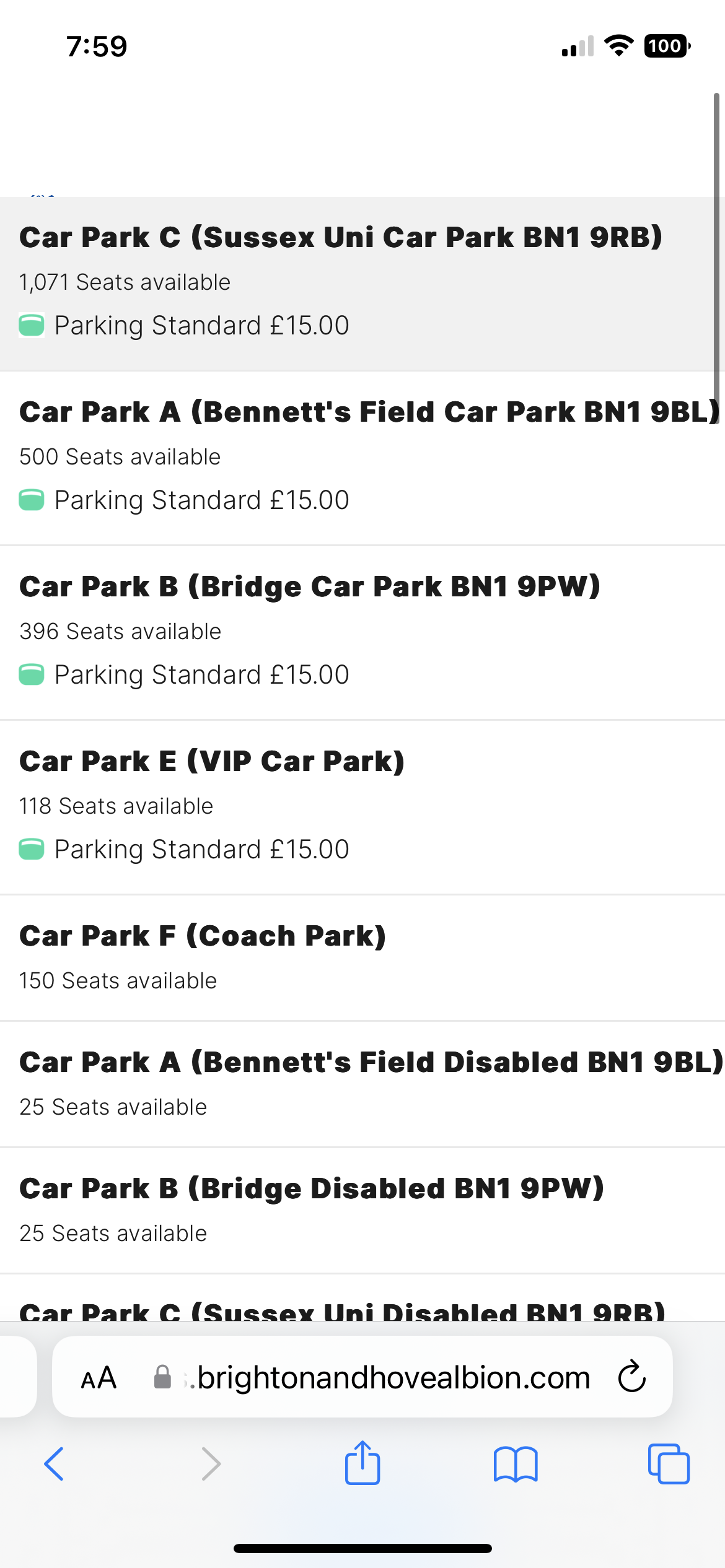The height and width of the screenshot is (1568, 725).
Task: Click green swatch under Car Park E
Action: coord(32,849)
